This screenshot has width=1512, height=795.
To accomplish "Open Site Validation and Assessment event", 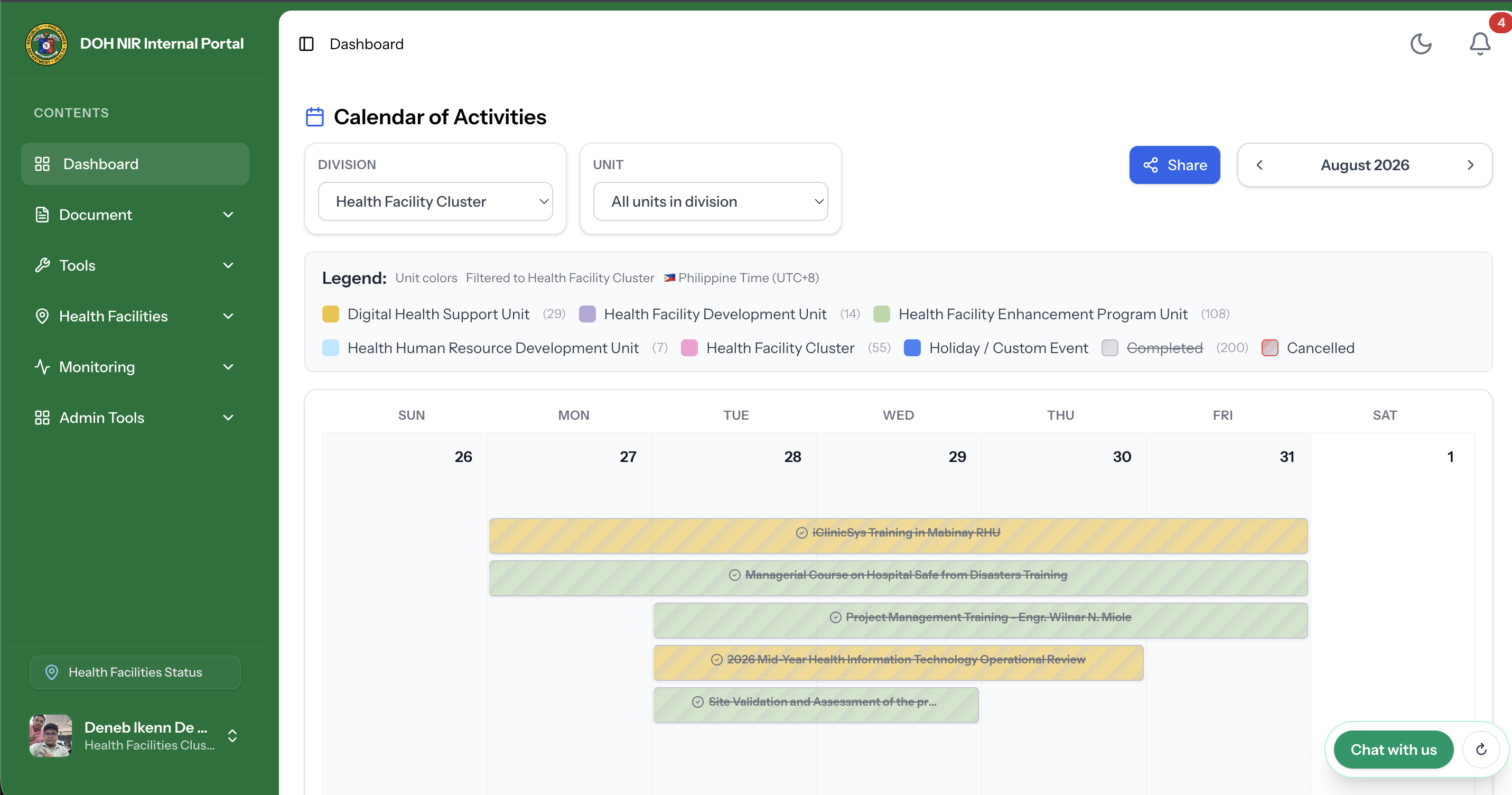I will coord(816,705).
